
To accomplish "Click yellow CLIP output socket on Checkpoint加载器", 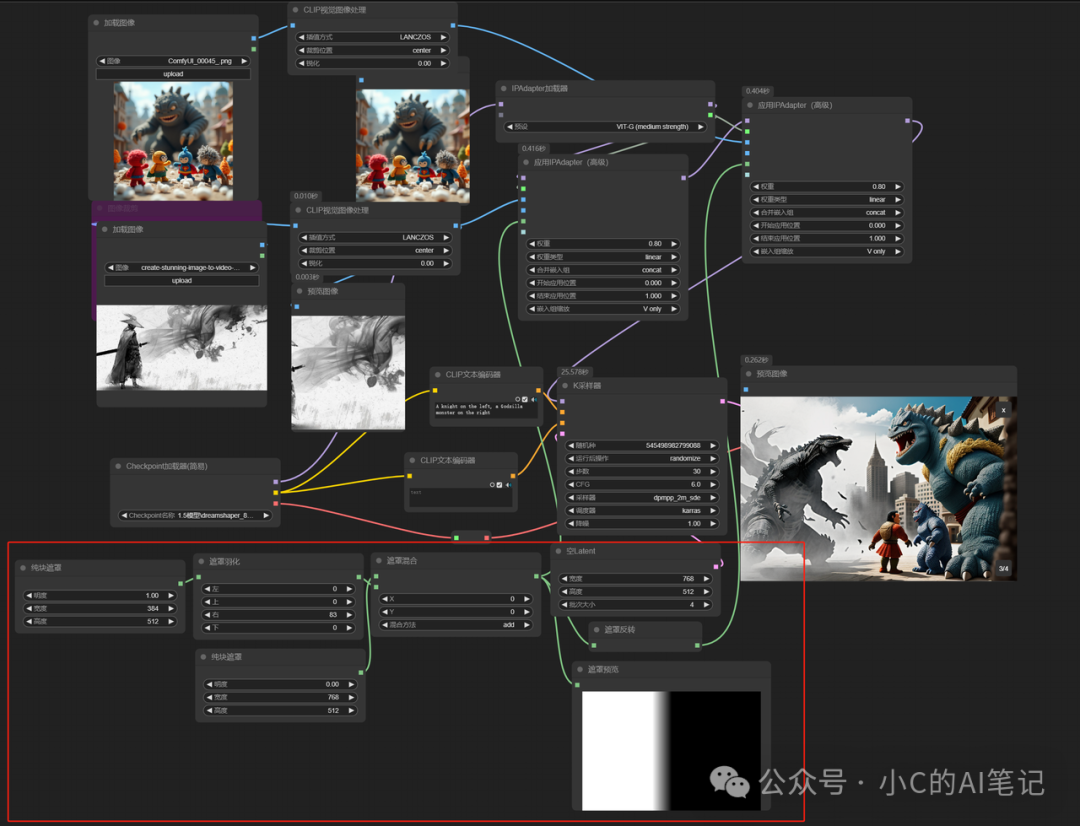I will (276, 493).
